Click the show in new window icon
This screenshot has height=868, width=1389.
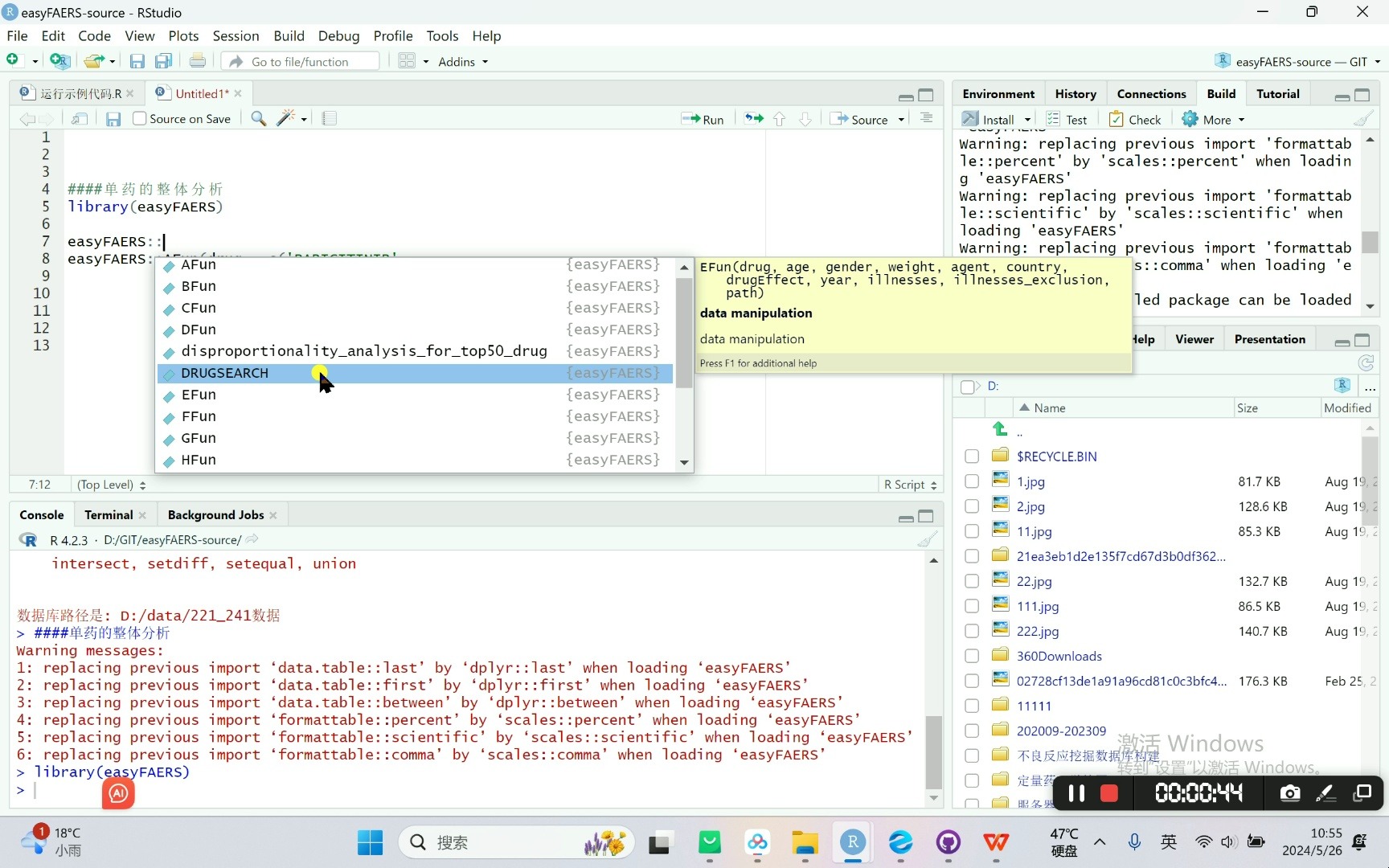pyautogui.click(x=79, y=119)
